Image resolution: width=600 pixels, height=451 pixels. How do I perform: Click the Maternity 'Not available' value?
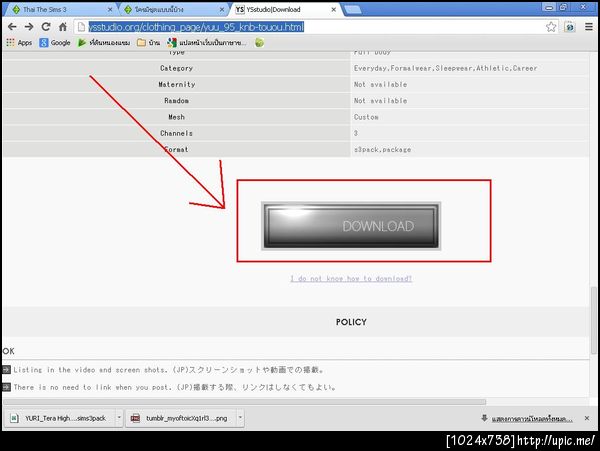click(380, 85)
